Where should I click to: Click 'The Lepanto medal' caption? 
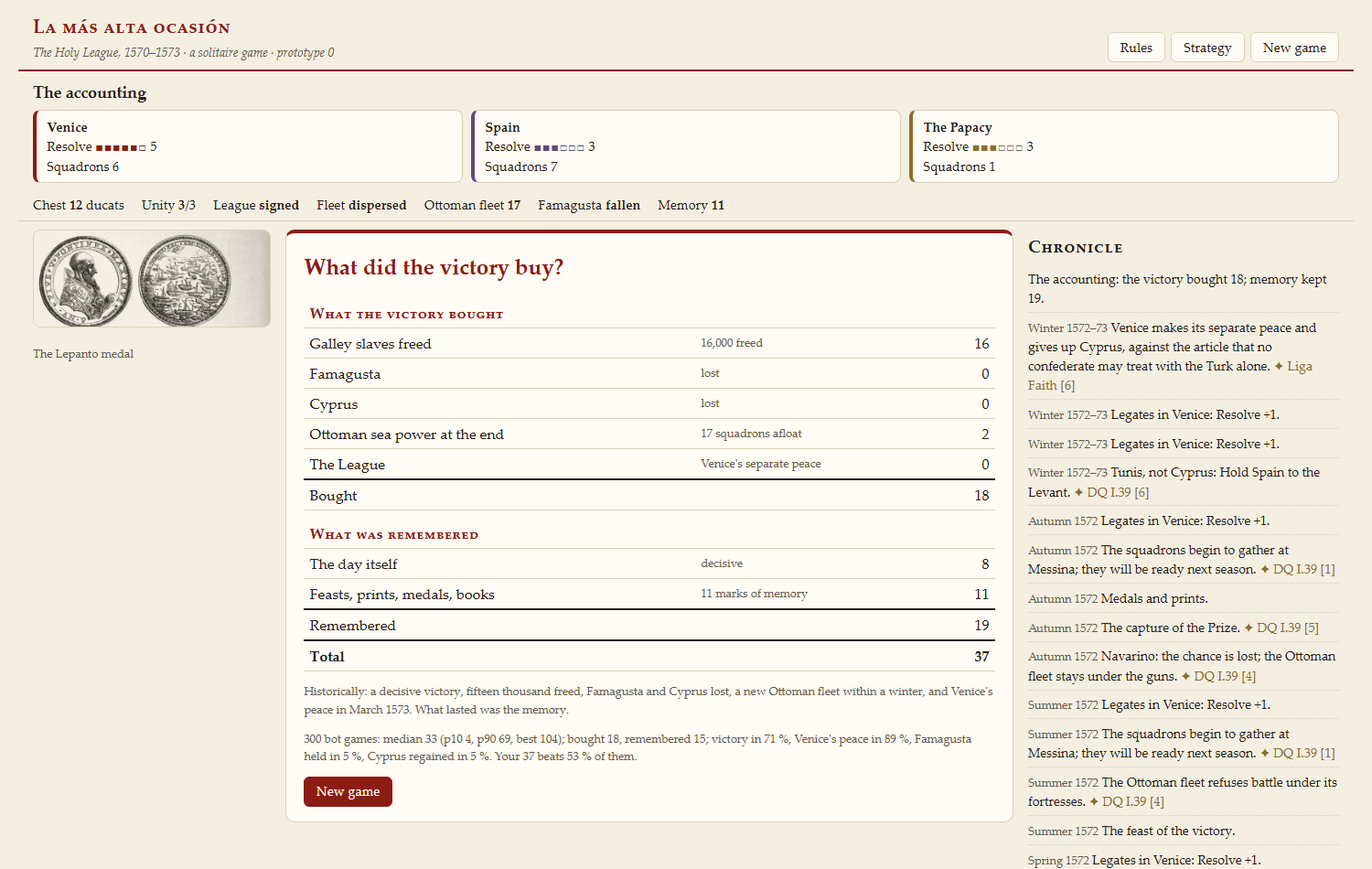83,354
